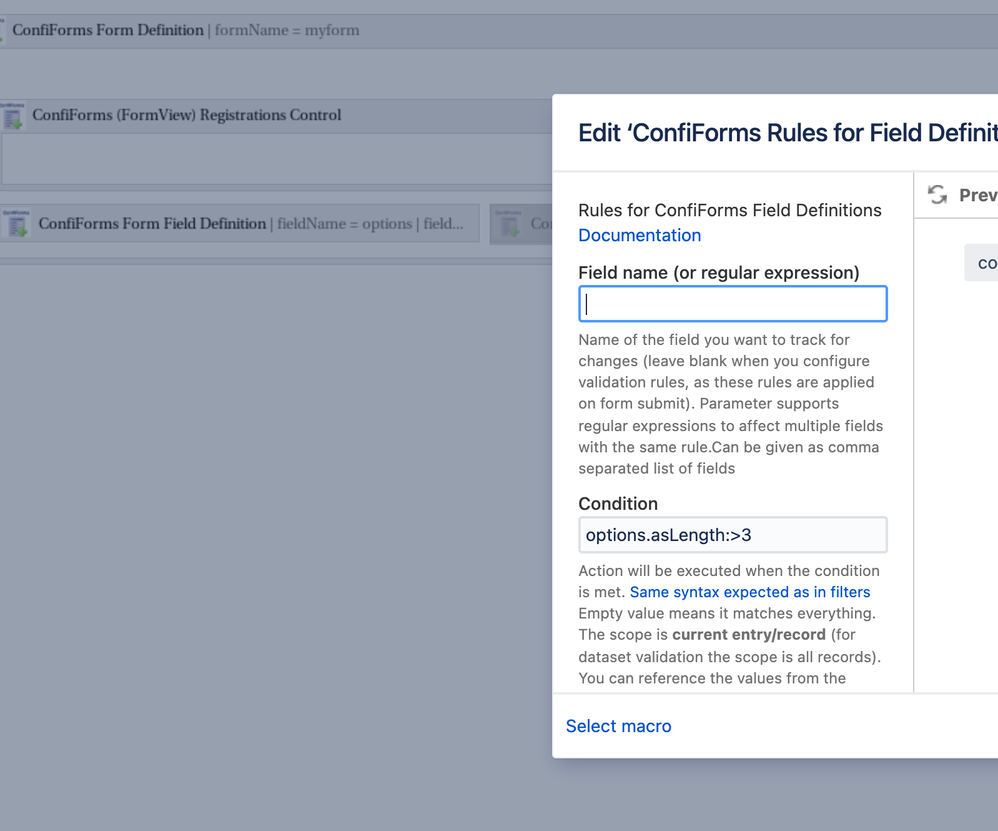This screenshot has height=831, width=998.
Task: Click the Preview refresh icon
Action: [x=937, y=195]
